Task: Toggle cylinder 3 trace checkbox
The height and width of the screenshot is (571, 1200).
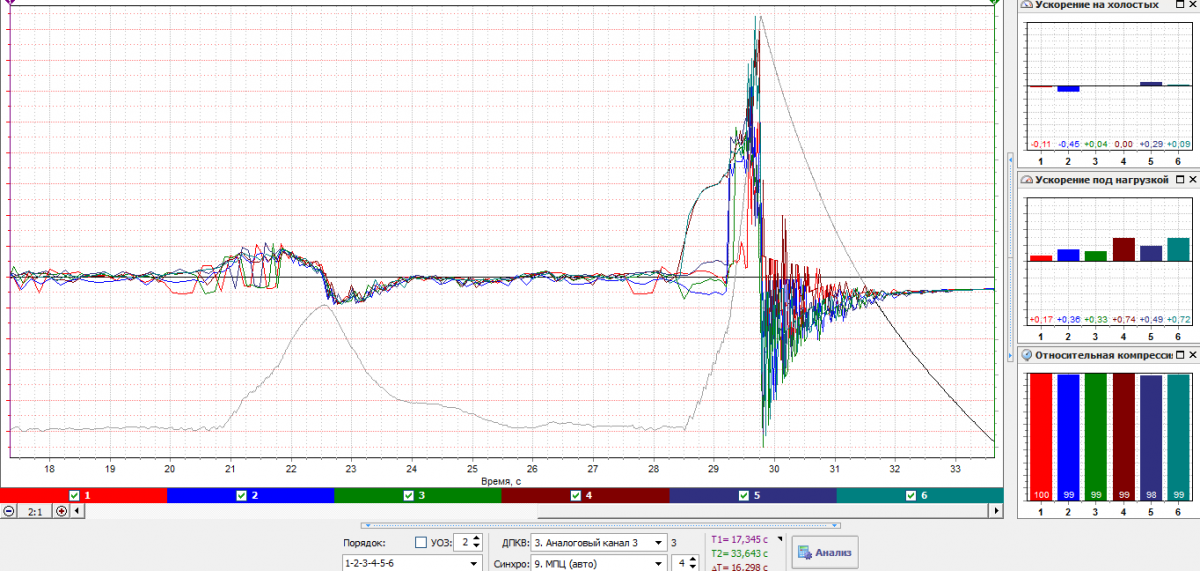Action: (409, 495)
